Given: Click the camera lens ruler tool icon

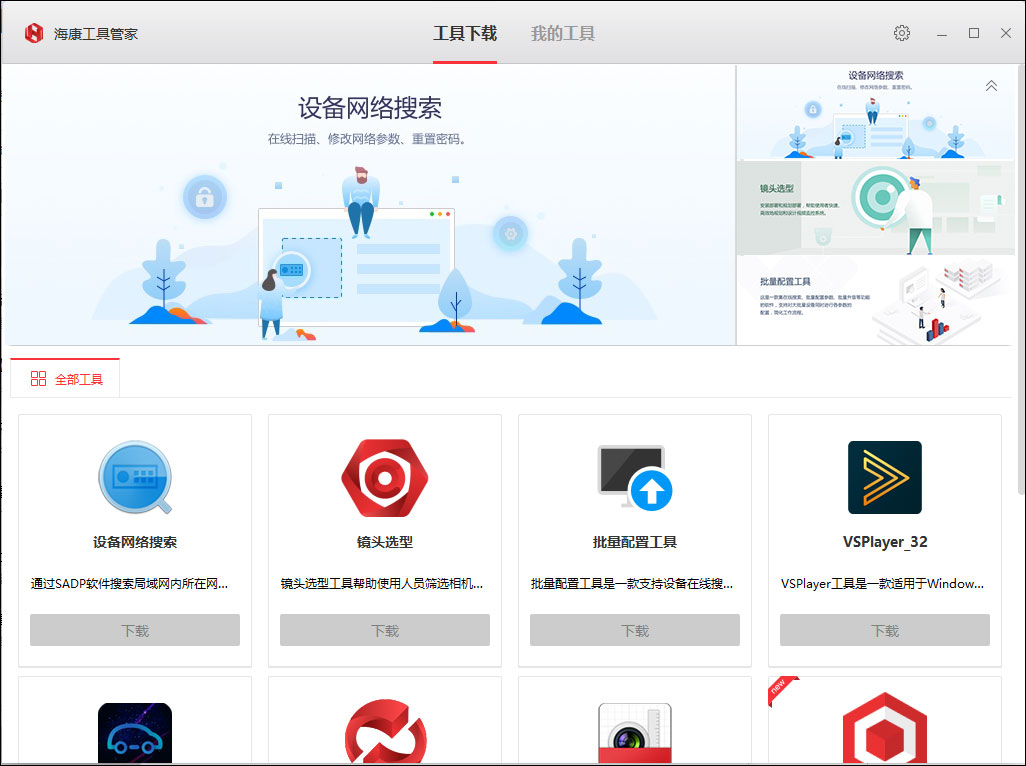Looking at the screenshot, I should click(x=635, y=733).
